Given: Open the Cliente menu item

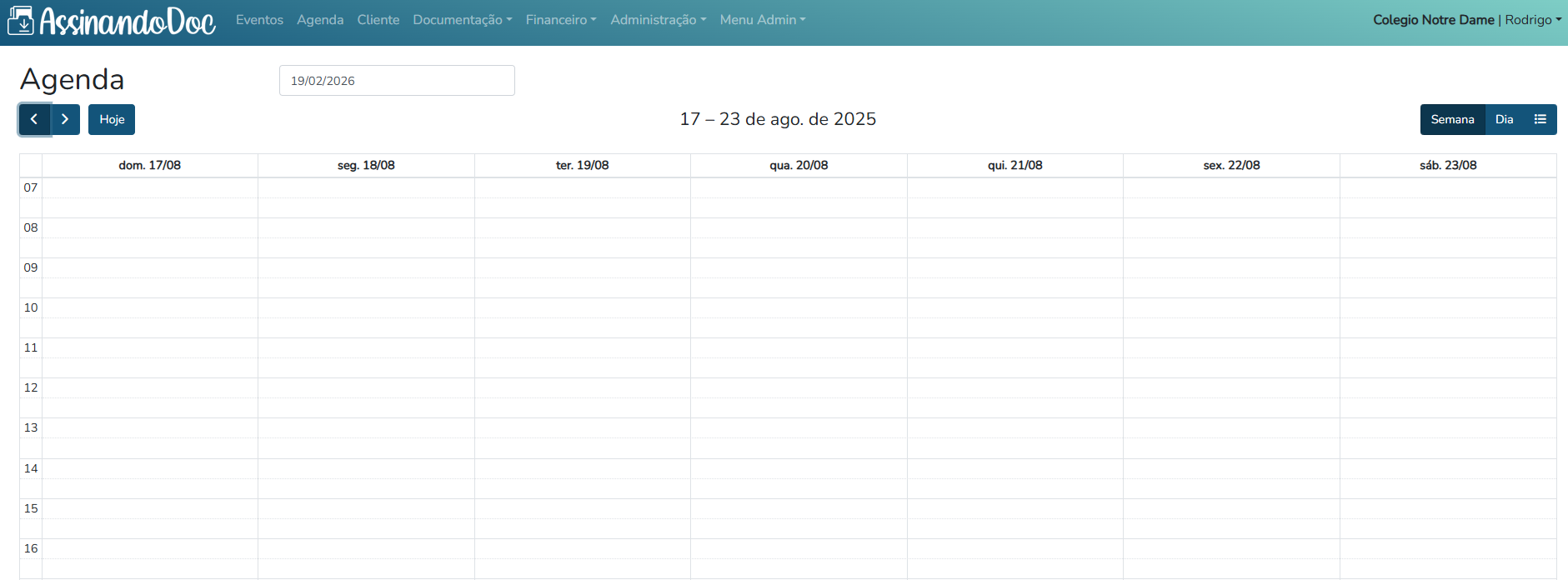Looking at the screenshot, I should pyautogui.click(x=378, y=20).
